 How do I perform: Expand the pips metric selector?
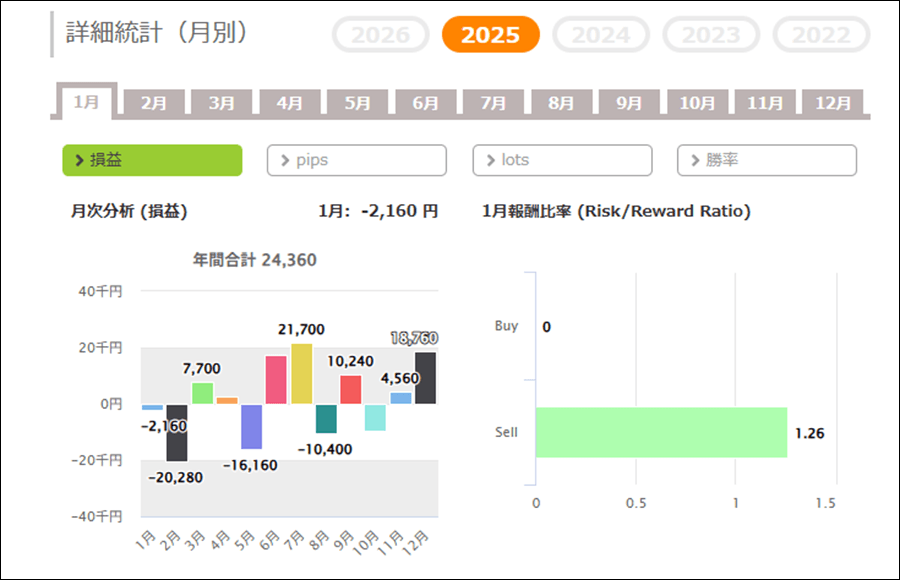[356, 160]
